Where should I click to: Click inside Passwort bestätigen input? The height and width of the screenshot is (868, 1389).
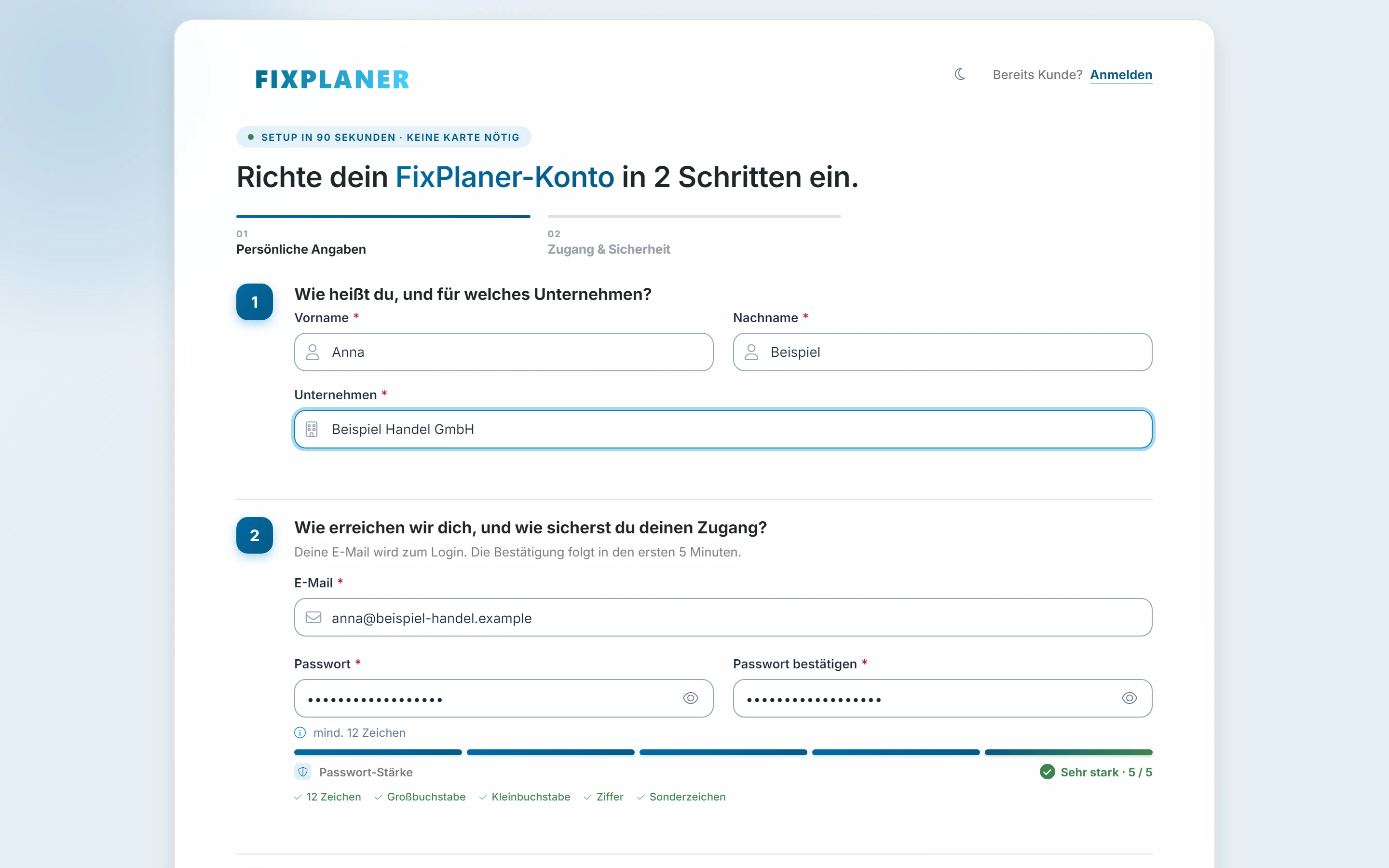click(942, 698)
